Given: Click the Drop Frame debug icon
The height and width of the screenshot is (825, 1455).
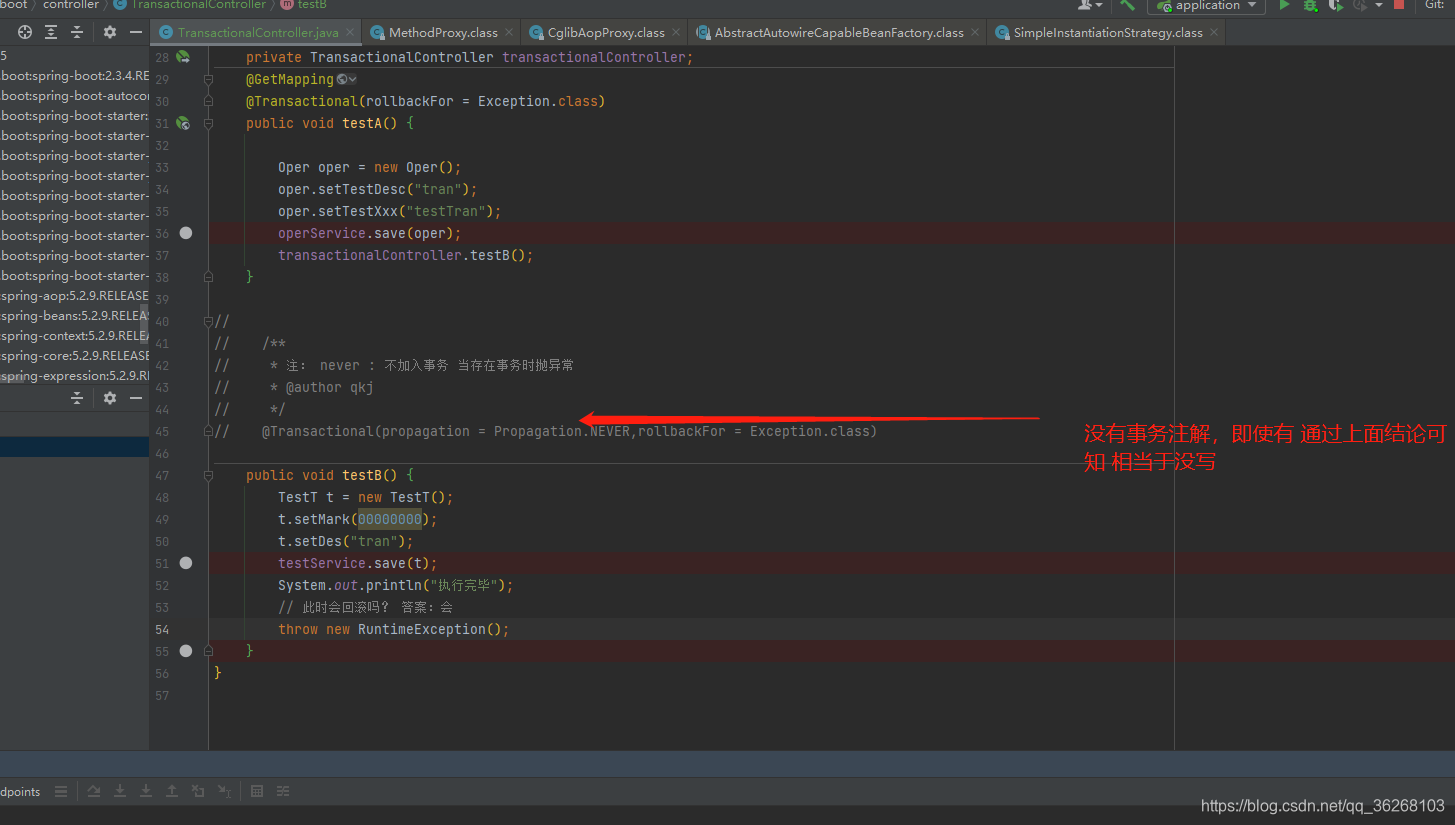Looking at the screenshot, I should tap(198, 791).
